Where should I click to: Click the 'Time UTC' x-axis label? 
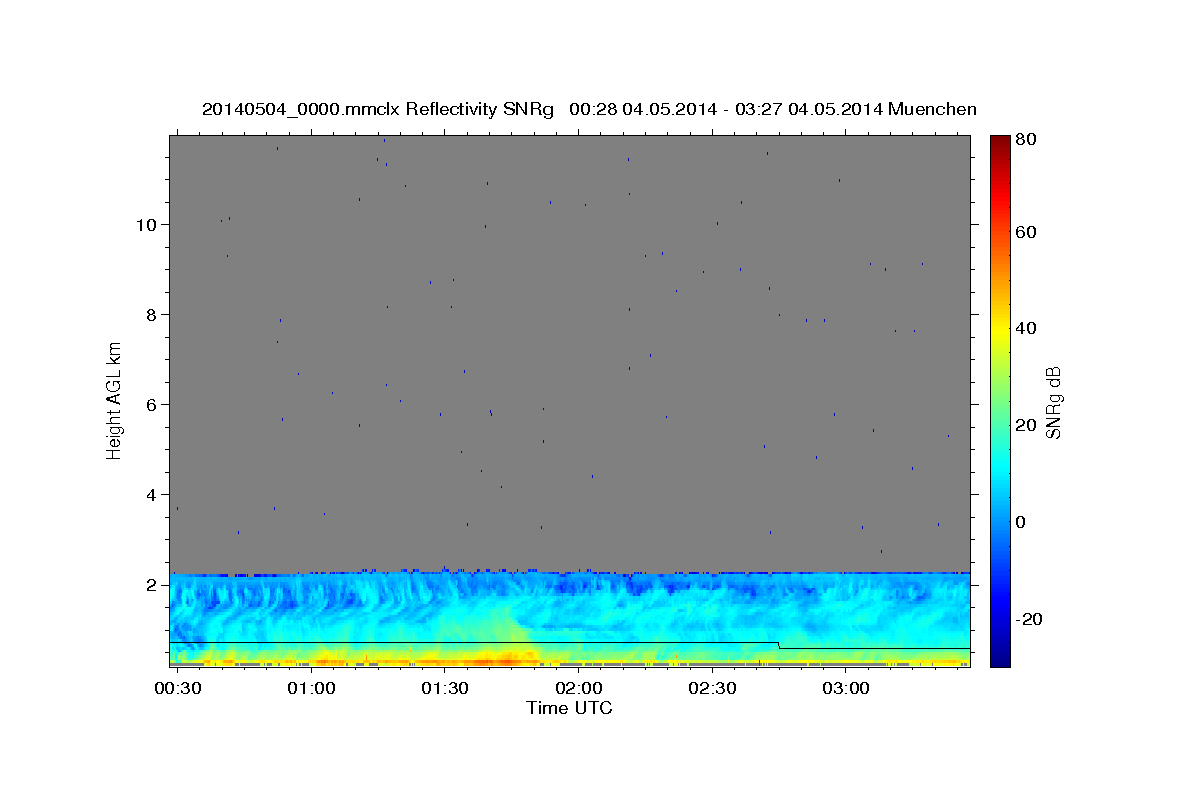569,708
